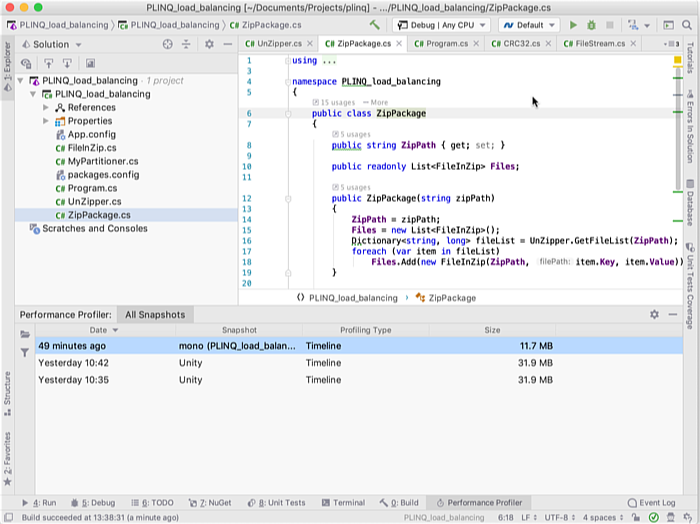Open the Event Log from status bar
This screenshot has height=524, width=700.
[650, 502]
